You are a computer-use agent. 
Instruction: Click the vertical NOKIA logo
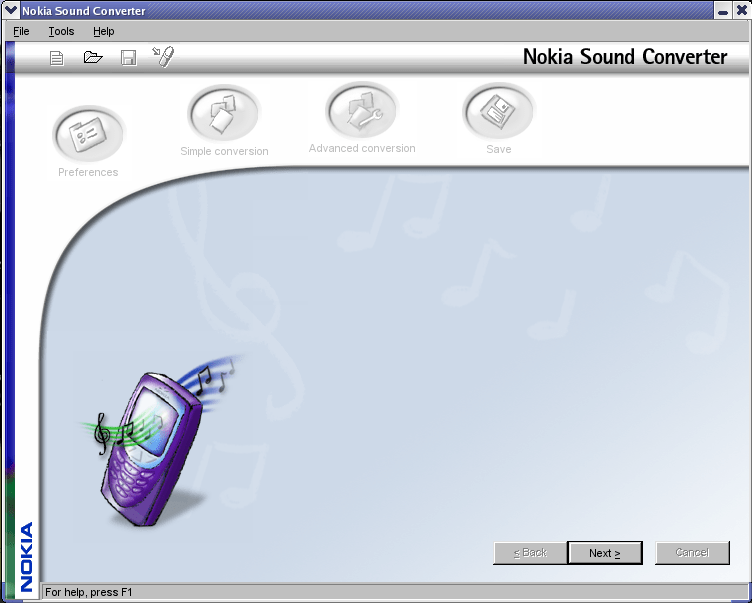(26, 556)
